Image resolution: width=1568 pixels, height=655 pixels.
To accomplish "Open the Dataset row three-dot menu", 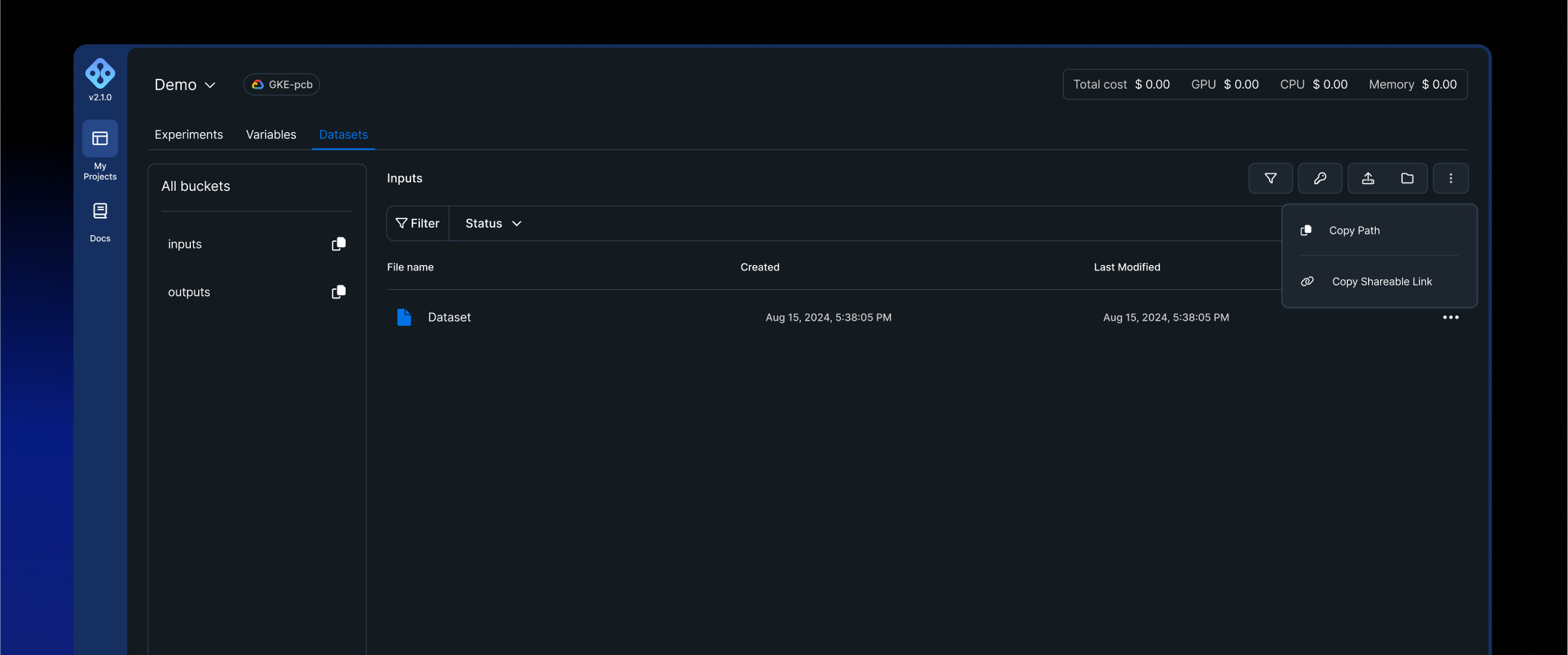I will click(1451, 317).
